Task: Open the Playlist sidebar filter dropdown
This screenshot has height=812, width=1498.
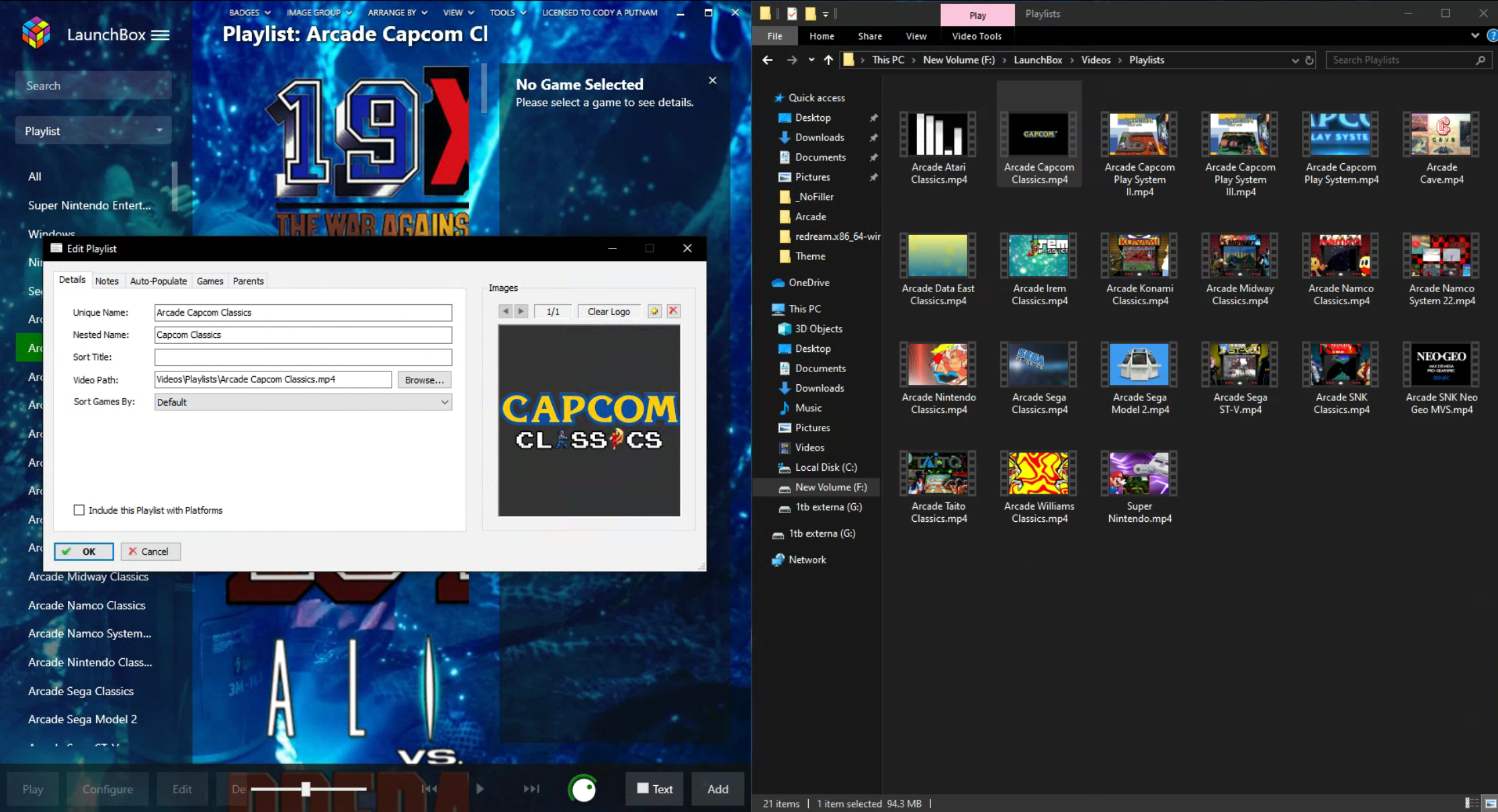Action: [93, 131]
